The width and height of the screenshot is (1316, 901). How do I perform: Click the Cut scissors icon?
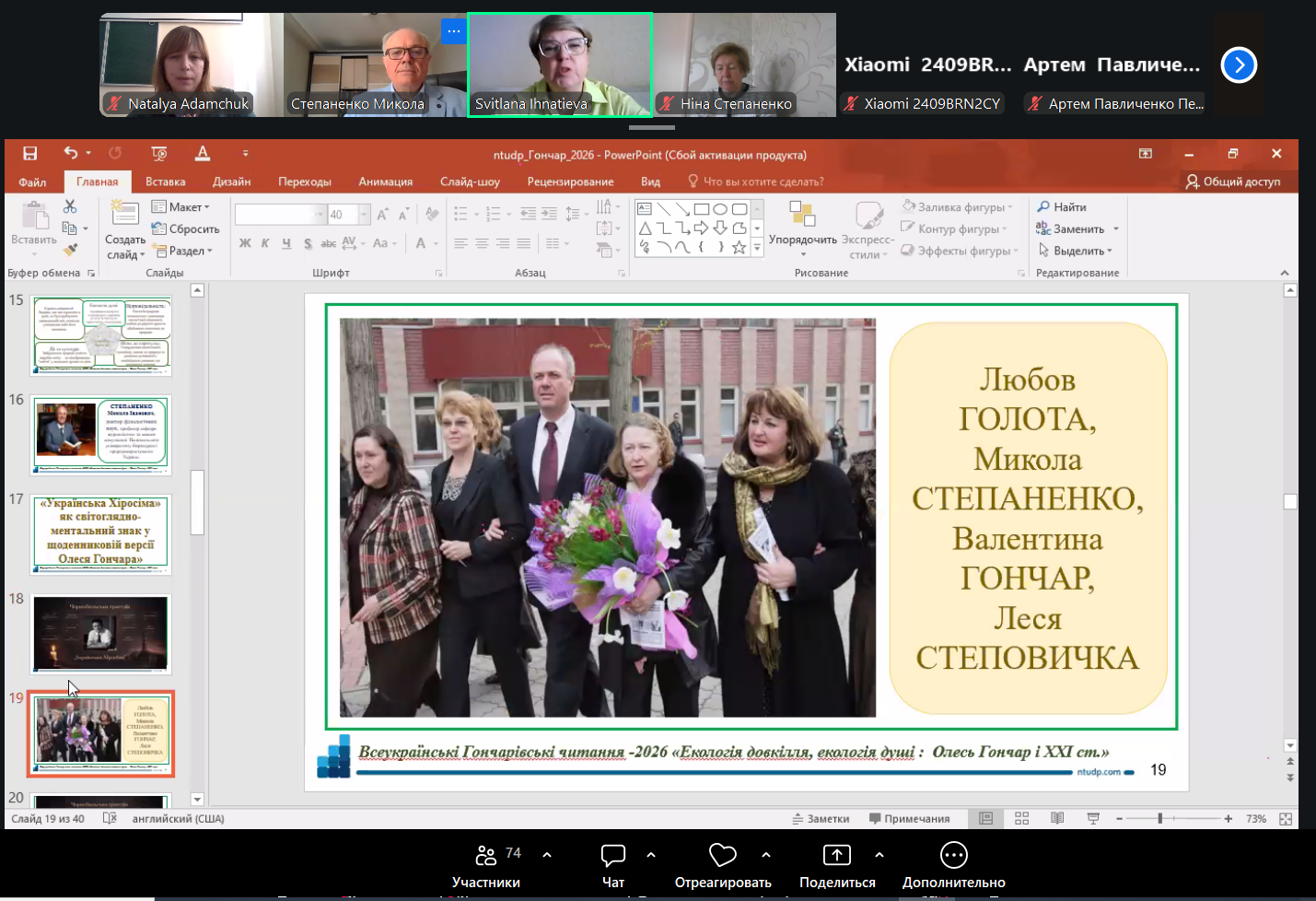(70, 206)
